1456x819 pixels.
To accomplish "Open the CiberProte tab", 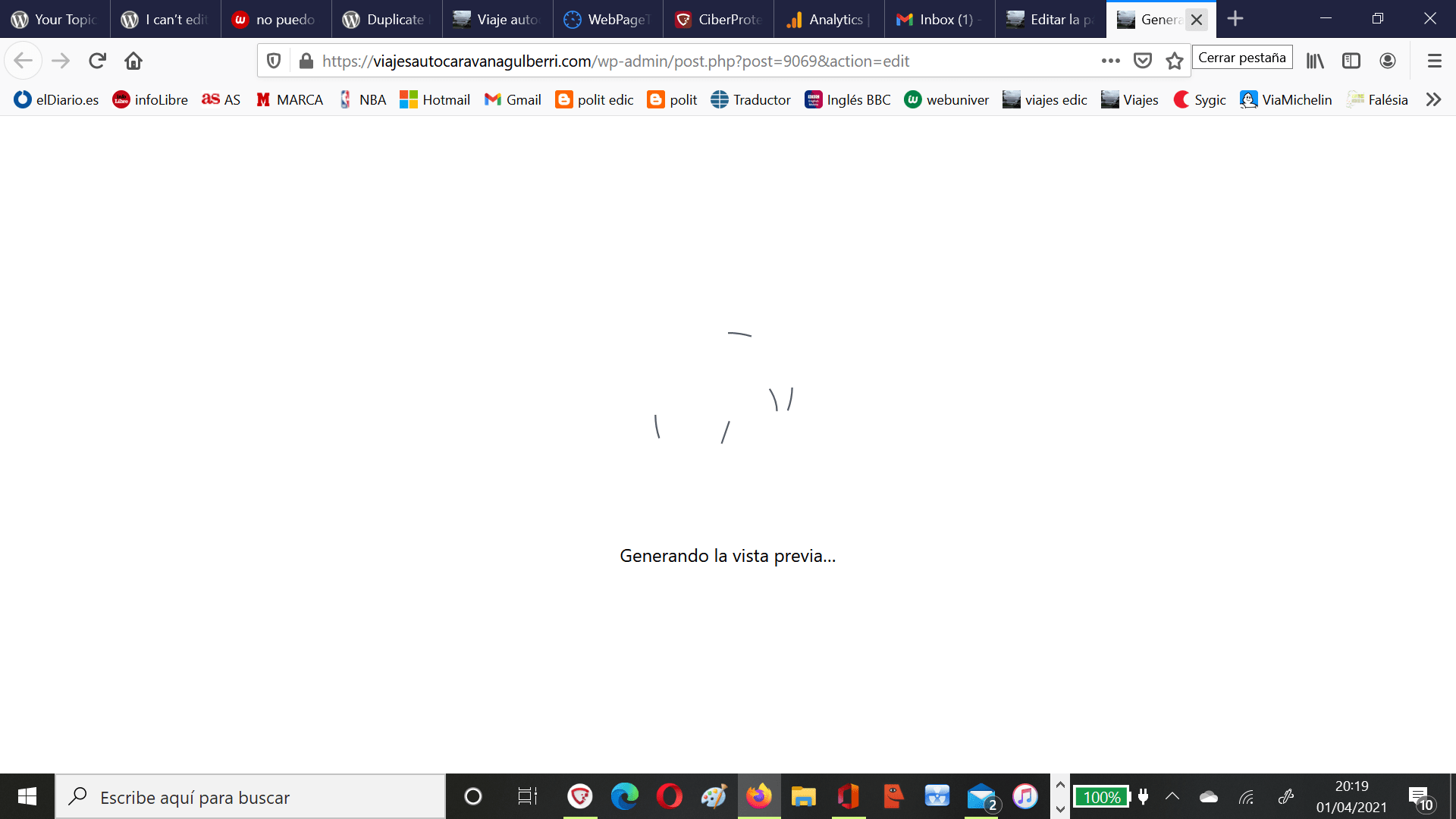I will click(x=719, y=19).
